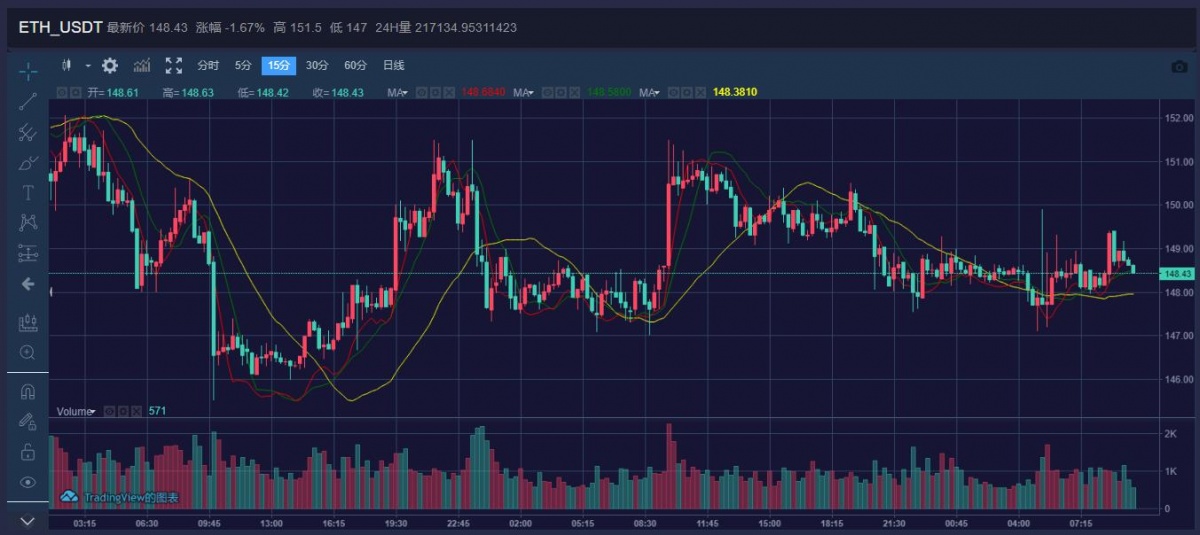Expand the bottom chevron of the left toolbar
The height and width of the screenshot is (535, 1200).
tap(28, 521)
